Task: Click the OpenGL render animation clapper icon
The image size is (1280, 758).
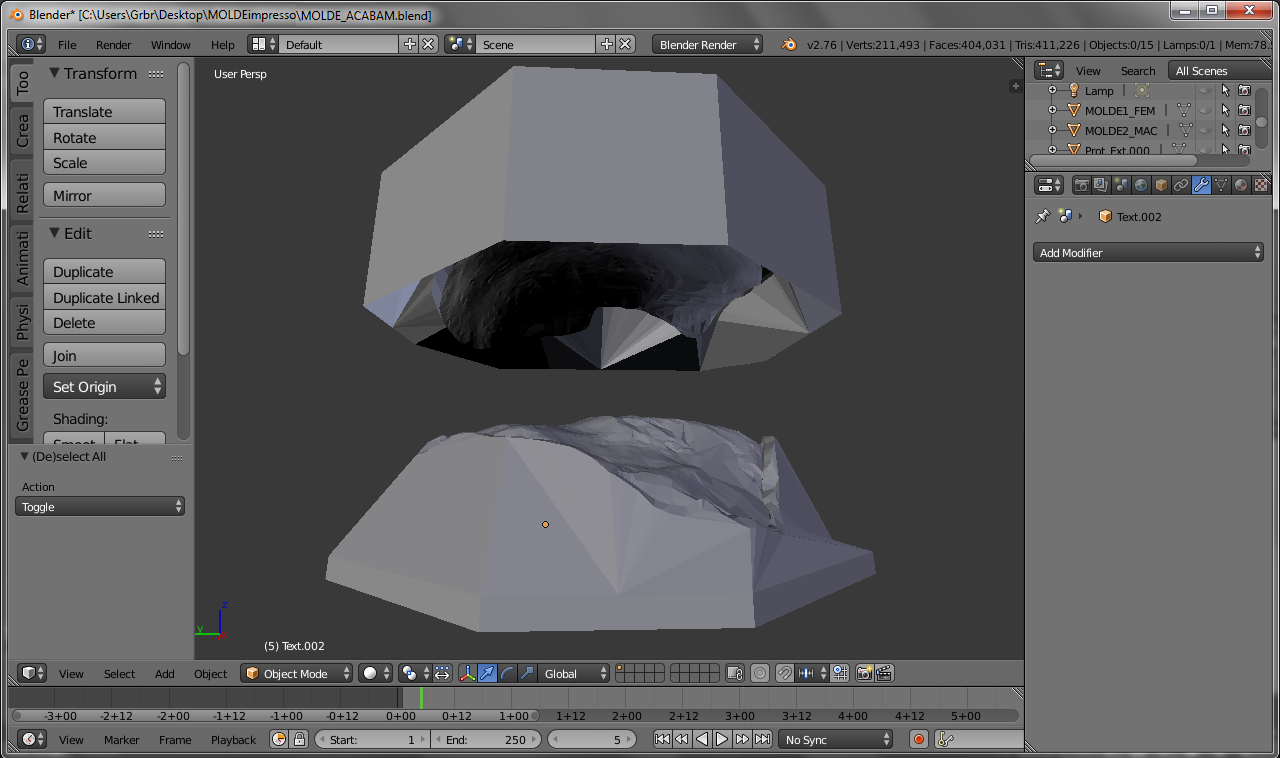Action: pyautogui.click(x=884, y=673)
